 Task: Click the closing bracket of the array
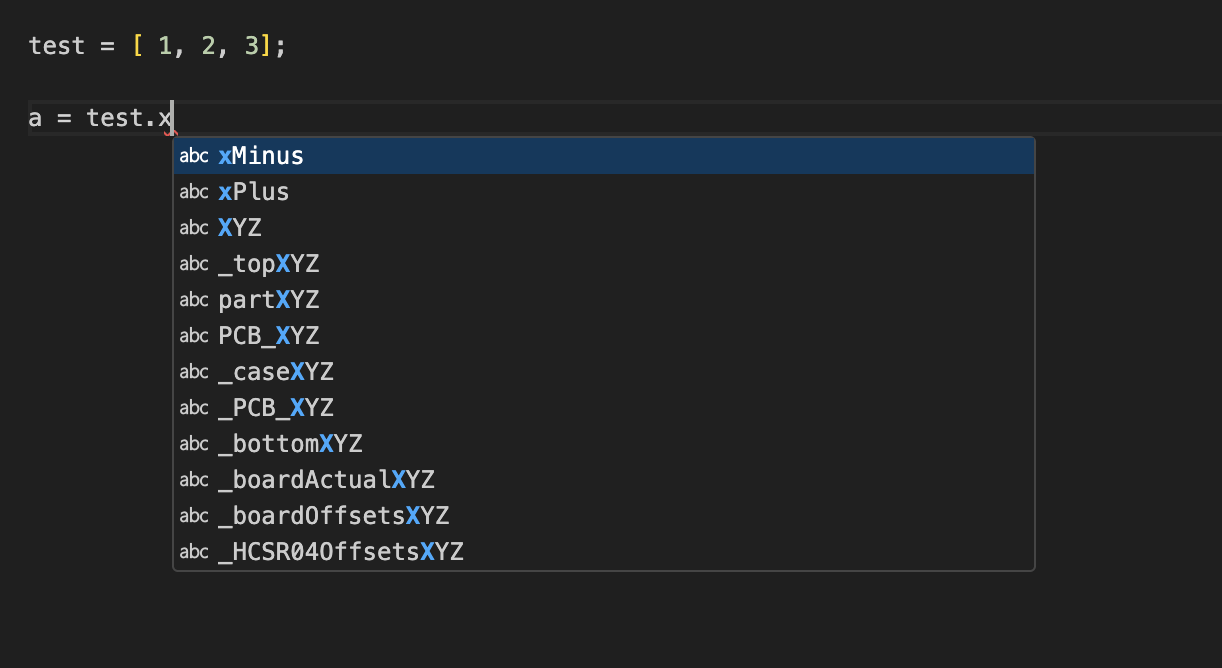[x=266, y=47]
